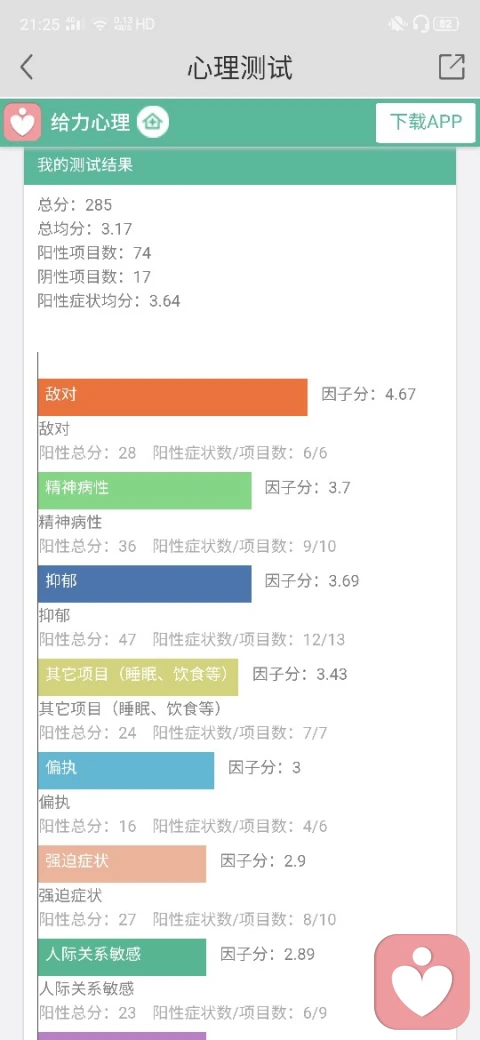The width and height of the screenshot is (480, 1040).
Task: Click the 下载APP button
Action: [426, 123]
